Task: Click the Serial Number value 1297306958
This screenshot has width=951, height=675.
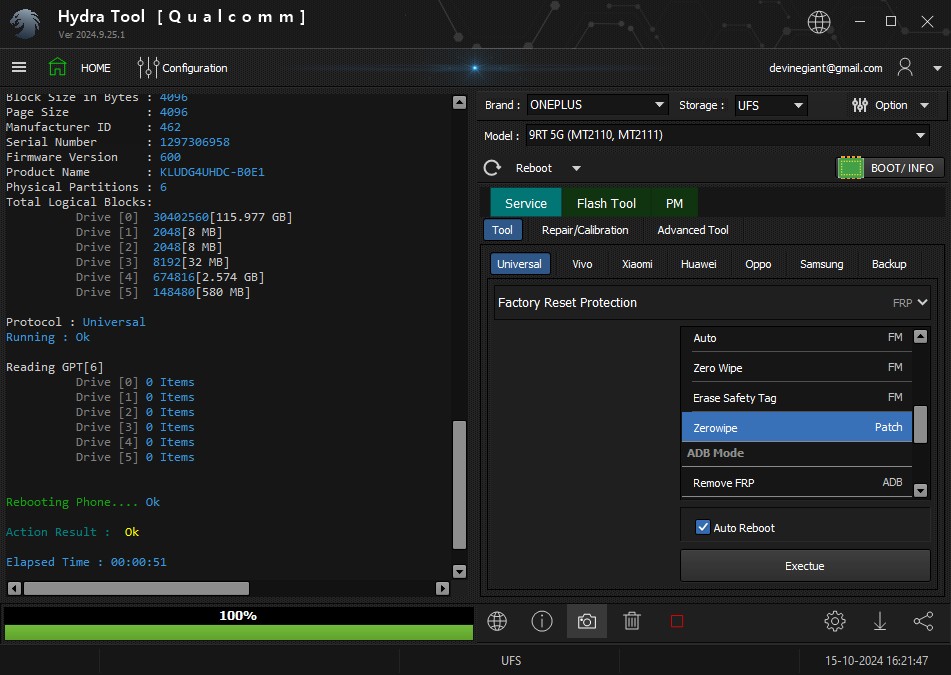Action: coord(195,142)
